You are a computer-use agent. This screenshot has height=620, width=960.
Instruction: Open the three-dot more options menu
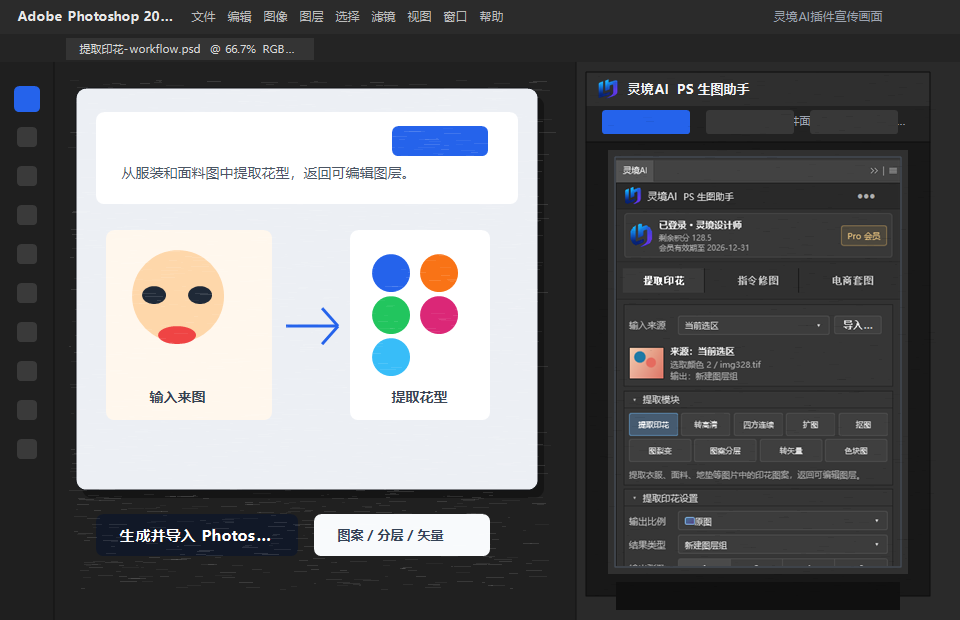coord(866,196)
